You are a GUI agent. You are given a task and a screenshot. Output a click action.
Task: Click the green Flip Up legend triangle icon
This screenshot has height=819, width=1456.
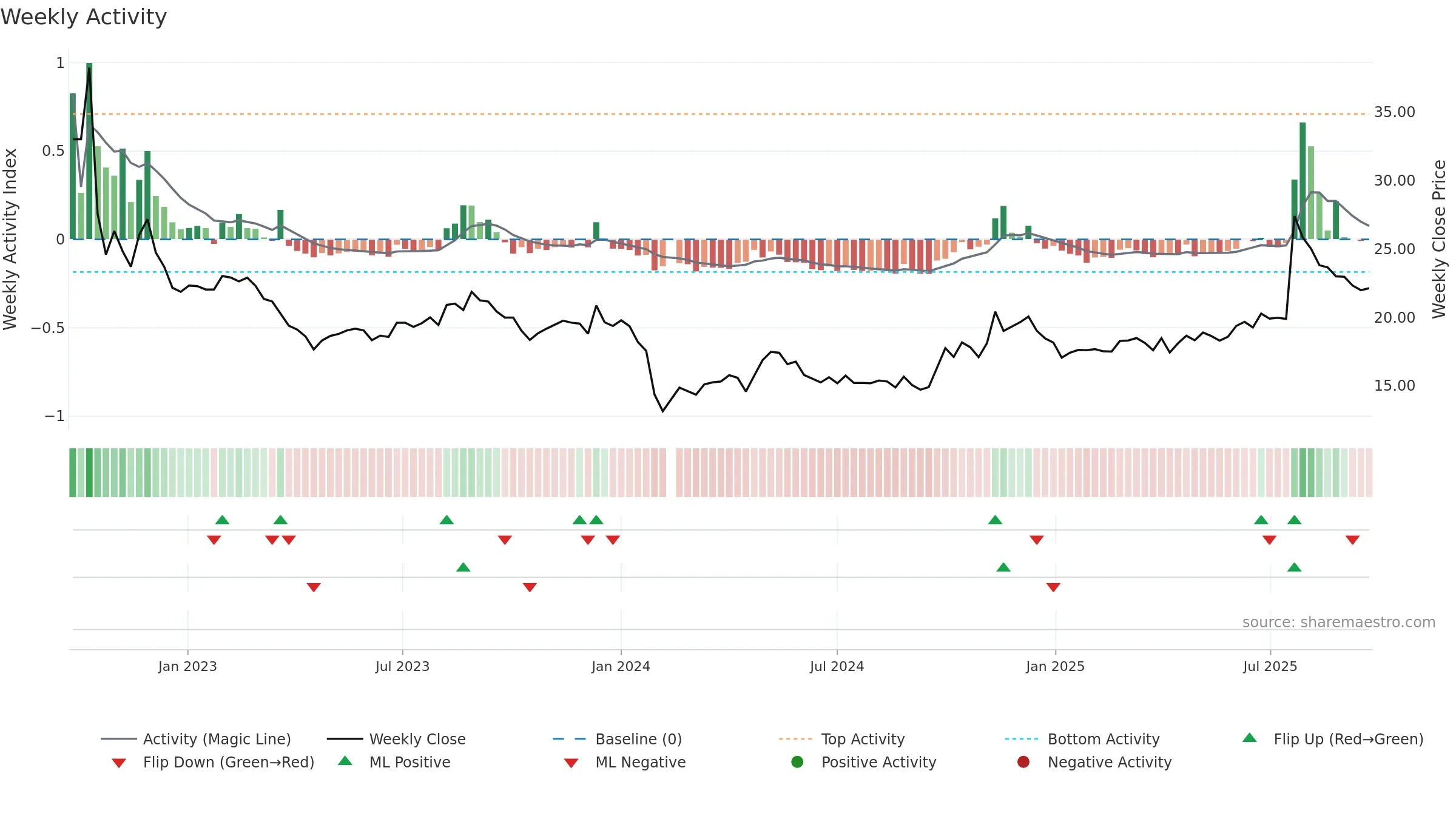pos(1250,738)
